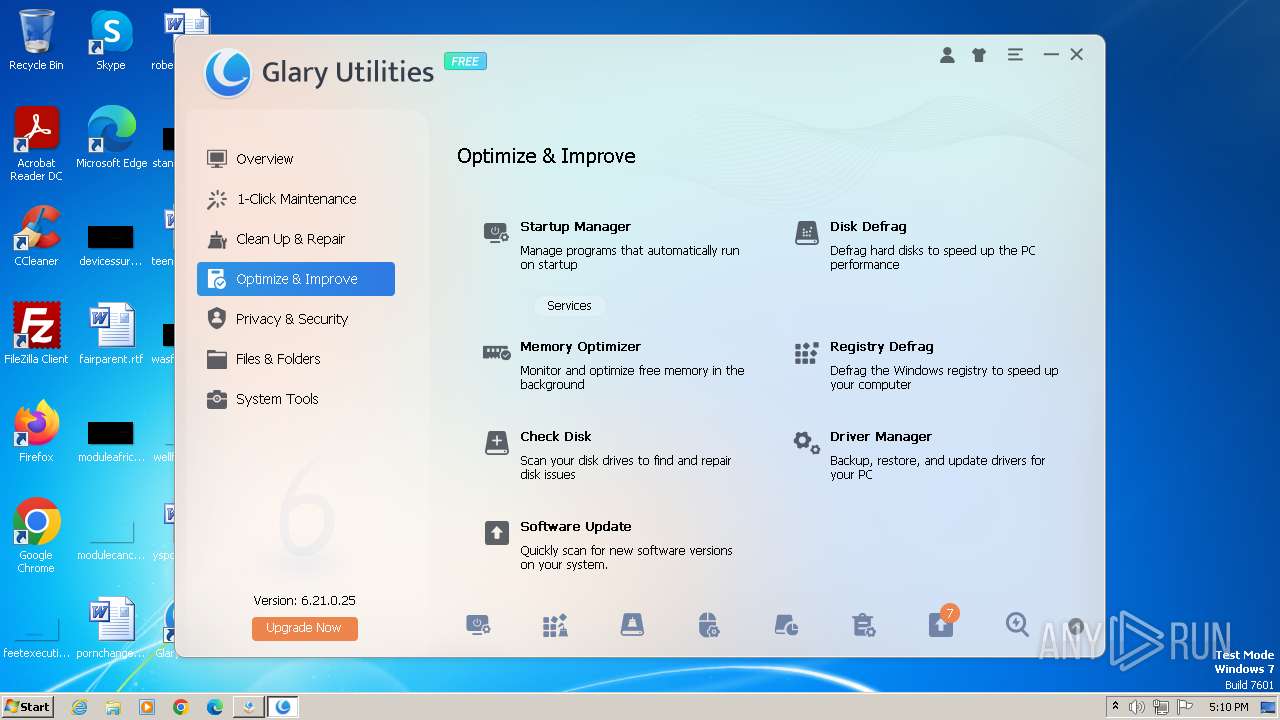This screenshot has height=720, width=1280.
Task: Click the volume icon in system tray
Action: 1137,707
